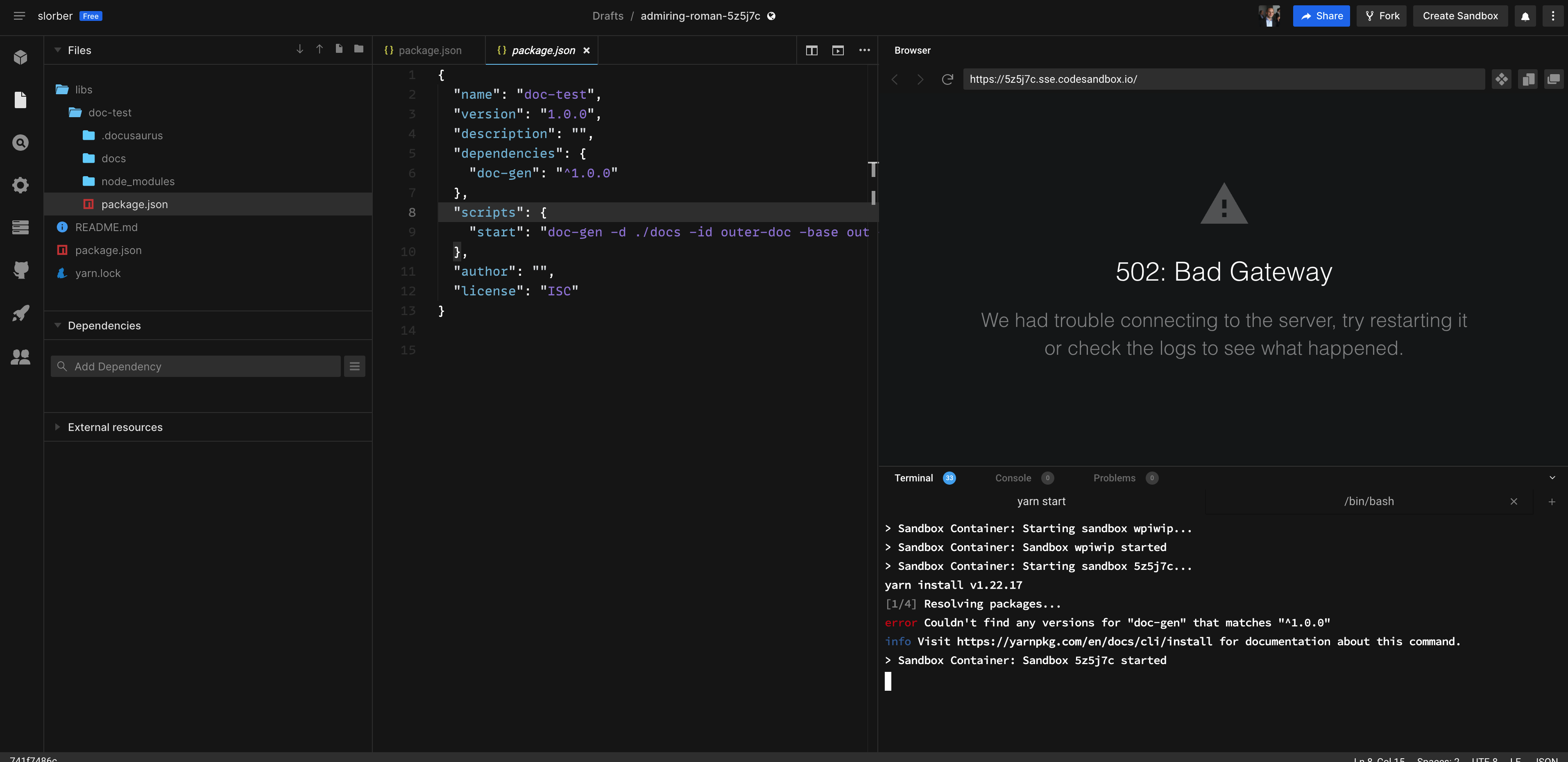Open the dependency list menu icon
1568x762 pixels.
[355, 366]
